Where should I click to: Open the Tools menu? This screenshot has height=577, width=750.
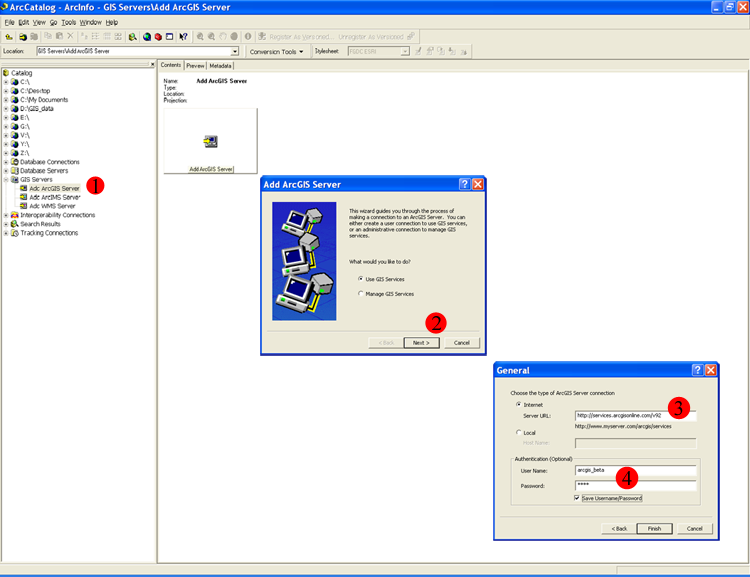(x=68, y=22)
